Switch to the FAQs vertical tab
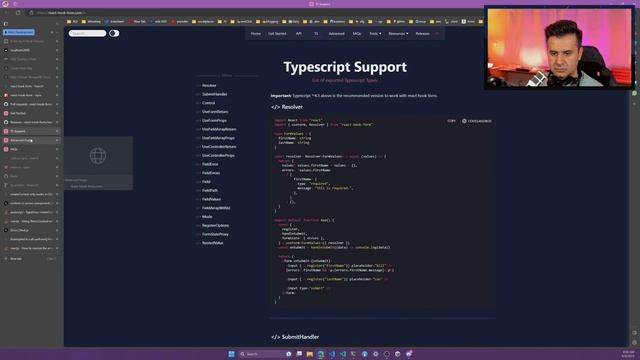640x360 pixels. tap(31, 149)
